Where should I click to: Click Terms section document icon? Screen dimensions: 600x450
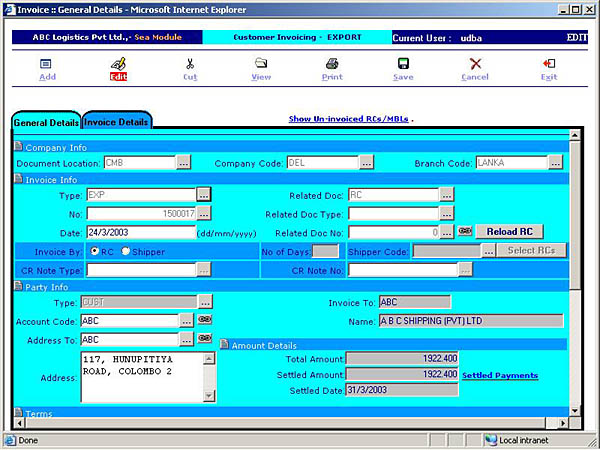[x=18, y=412]
